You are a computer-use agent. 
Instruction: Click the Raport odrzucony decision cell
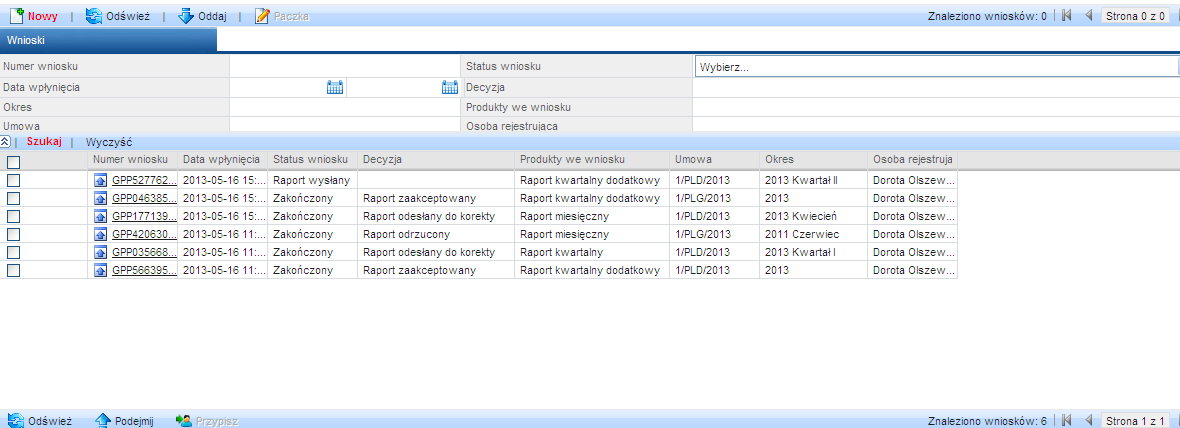(436, 234)
